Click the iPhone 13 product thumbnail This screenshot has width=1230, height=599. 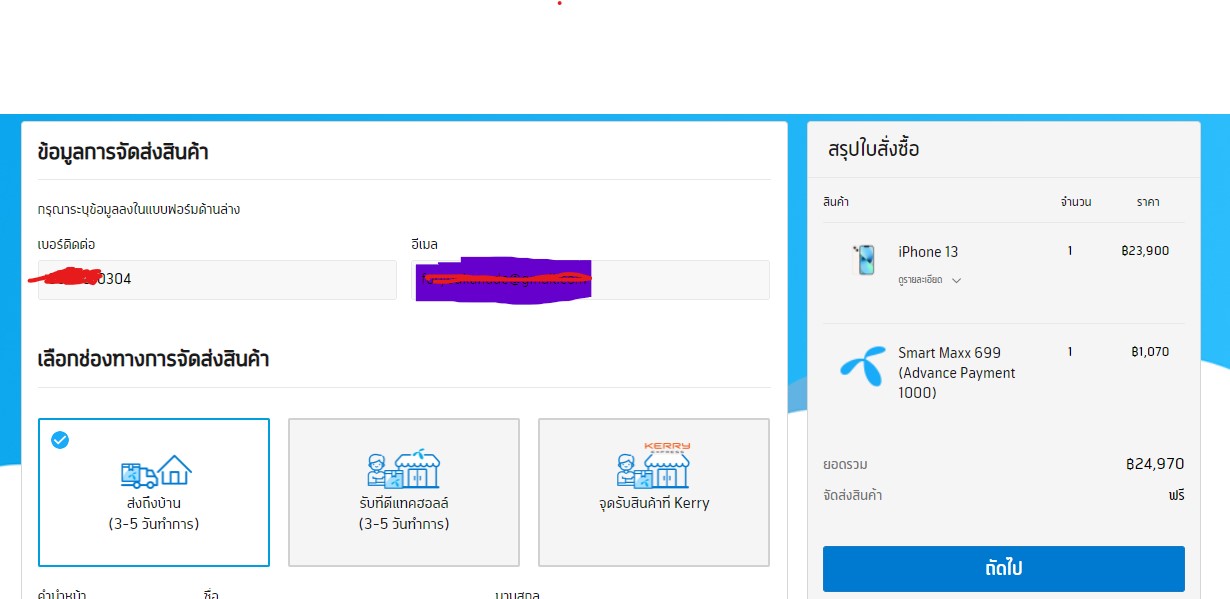864,260
